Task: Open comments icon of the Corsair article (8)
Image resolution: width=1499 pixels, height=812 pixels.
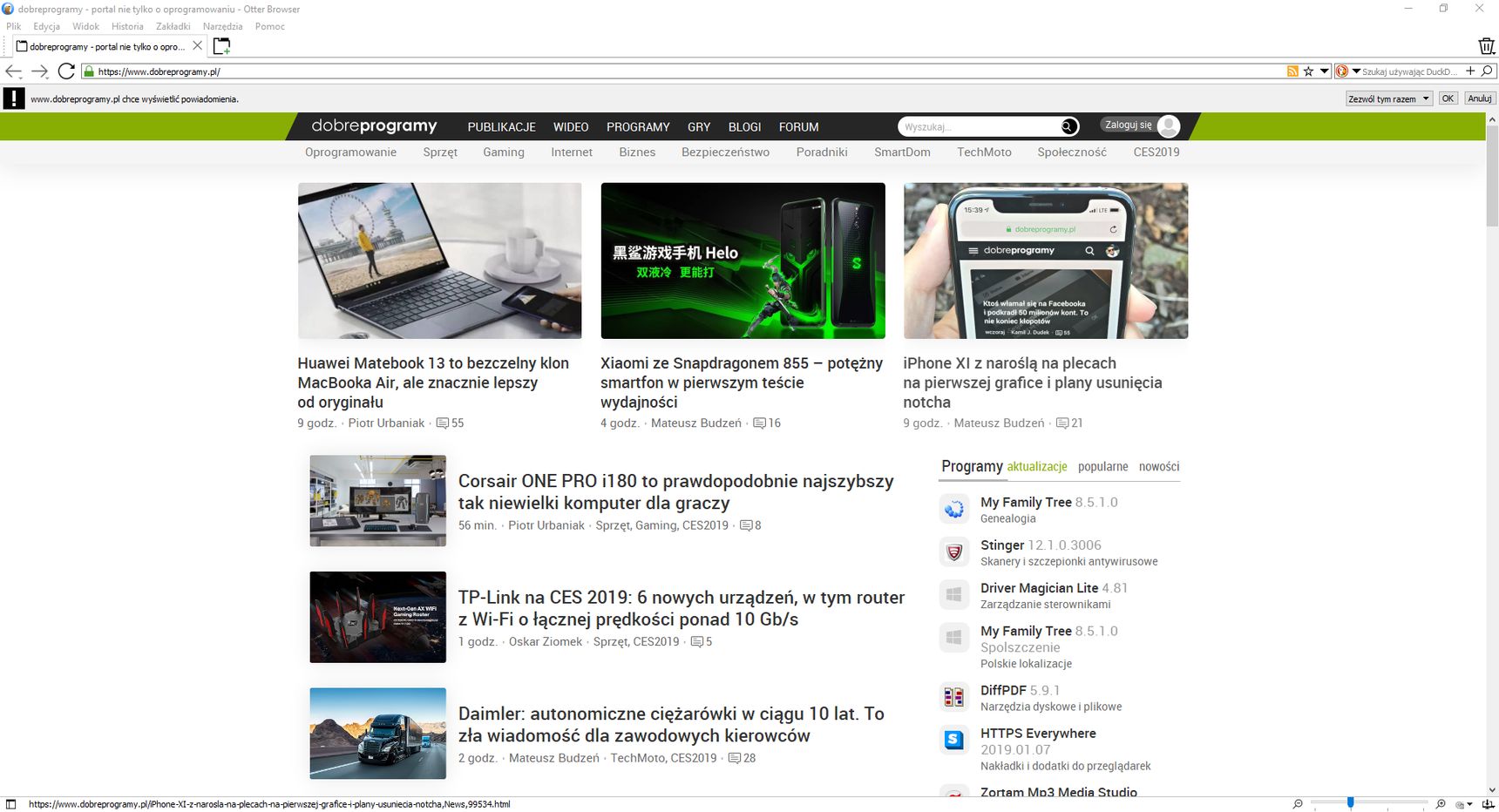Action: point(746,525)
